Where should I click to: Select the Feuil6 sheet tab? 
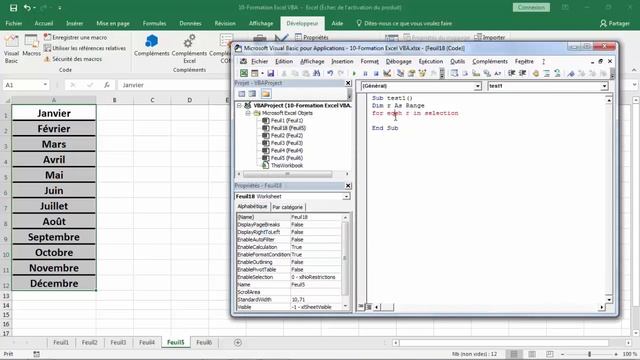pos(204,342)
